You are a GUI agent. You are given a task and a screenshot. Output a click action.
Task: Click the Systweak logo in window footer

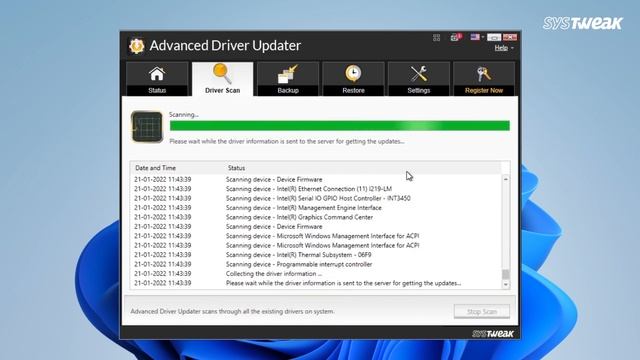[493, 333]
